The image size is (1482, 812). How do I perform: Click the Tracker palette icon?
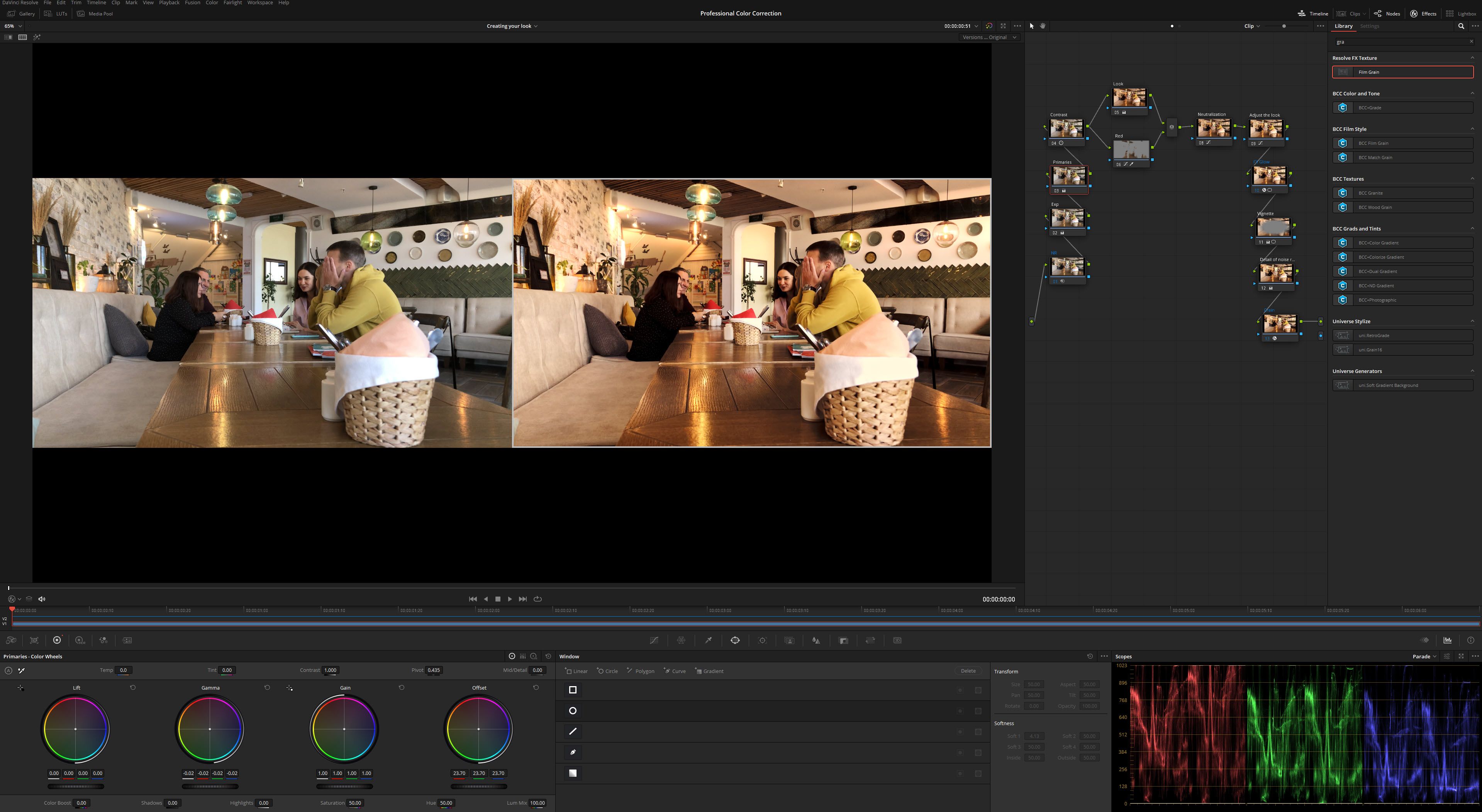tap(762, 640)
